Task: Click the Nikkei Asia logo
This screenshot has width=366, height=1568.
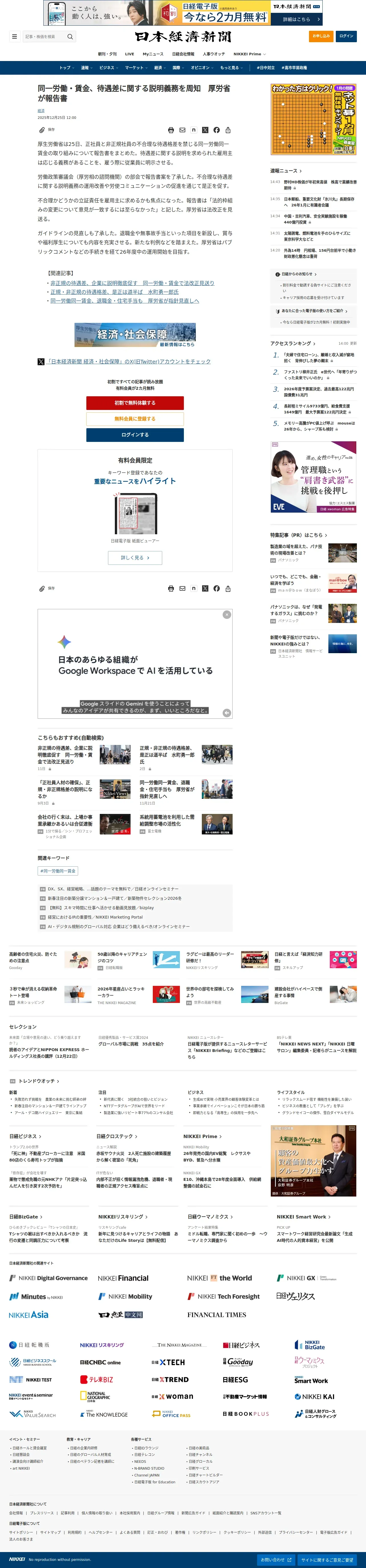Action: click(29, 1315)
